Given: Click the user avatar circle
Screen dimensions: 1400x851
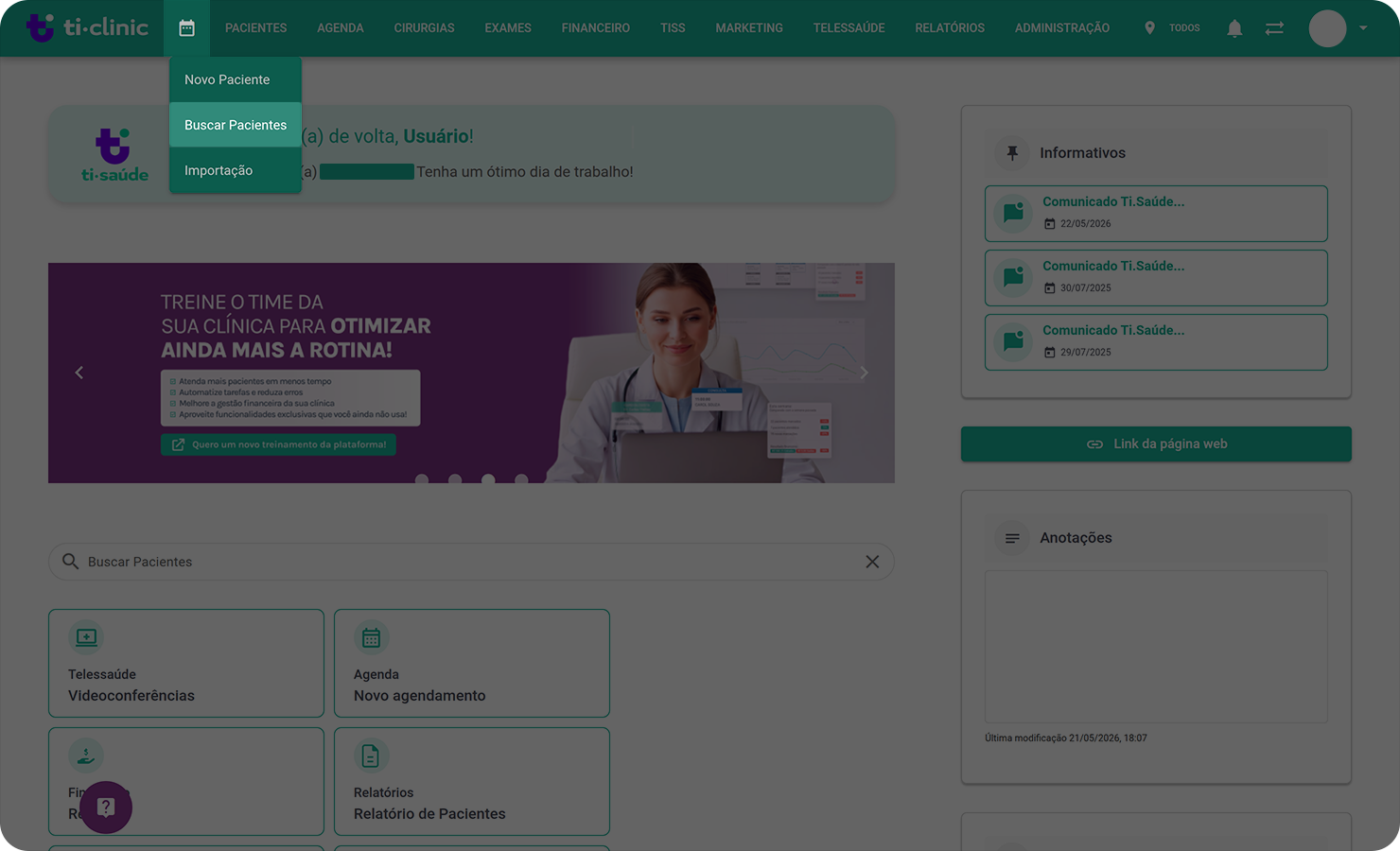Looking at the screenshot, I should click(1327, 28).
